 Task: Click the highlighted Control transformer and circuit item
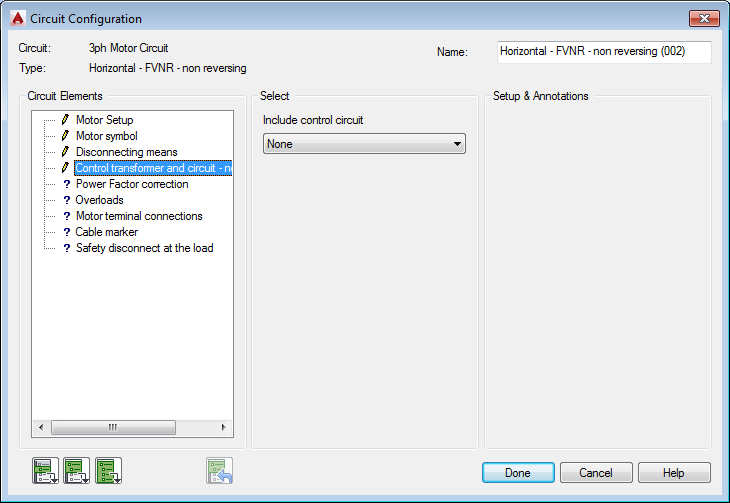(153, 168)
